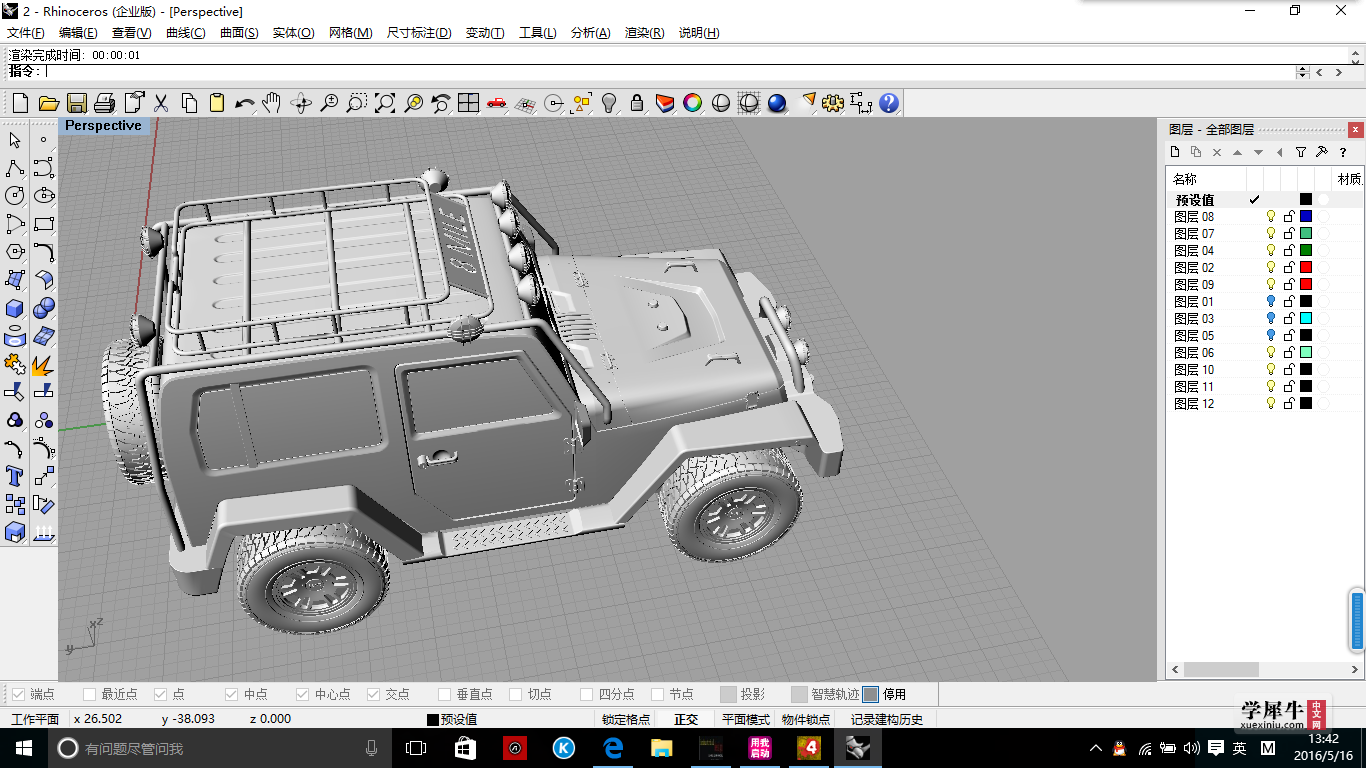The width and height of the screenshot is (1366, 768).
Task: Toggle the 端点 osnap checkbox
Action: [18, 694]
